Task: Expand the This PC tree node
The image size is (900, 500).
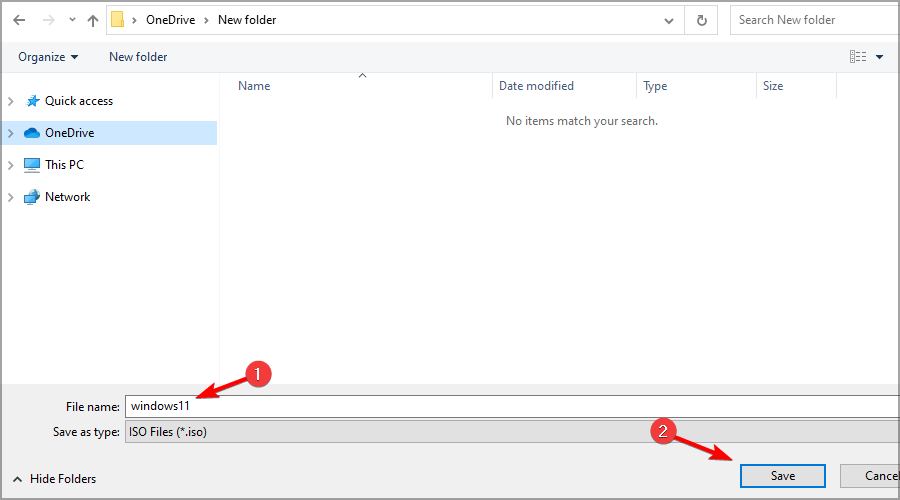Action: tap(11, 165)
